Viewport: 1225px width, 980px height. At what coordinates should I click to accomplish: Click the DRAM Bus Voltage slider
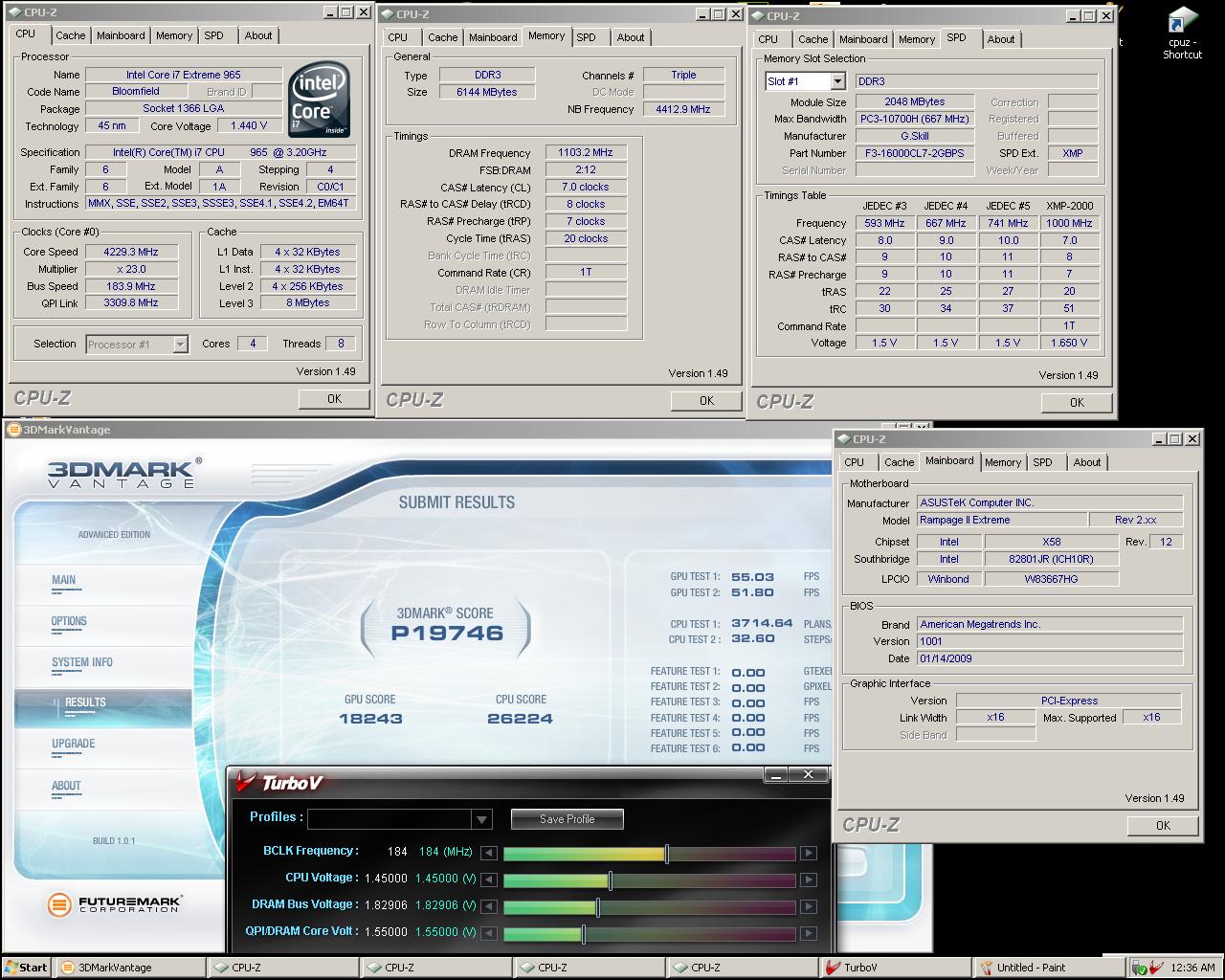(650, 906)
